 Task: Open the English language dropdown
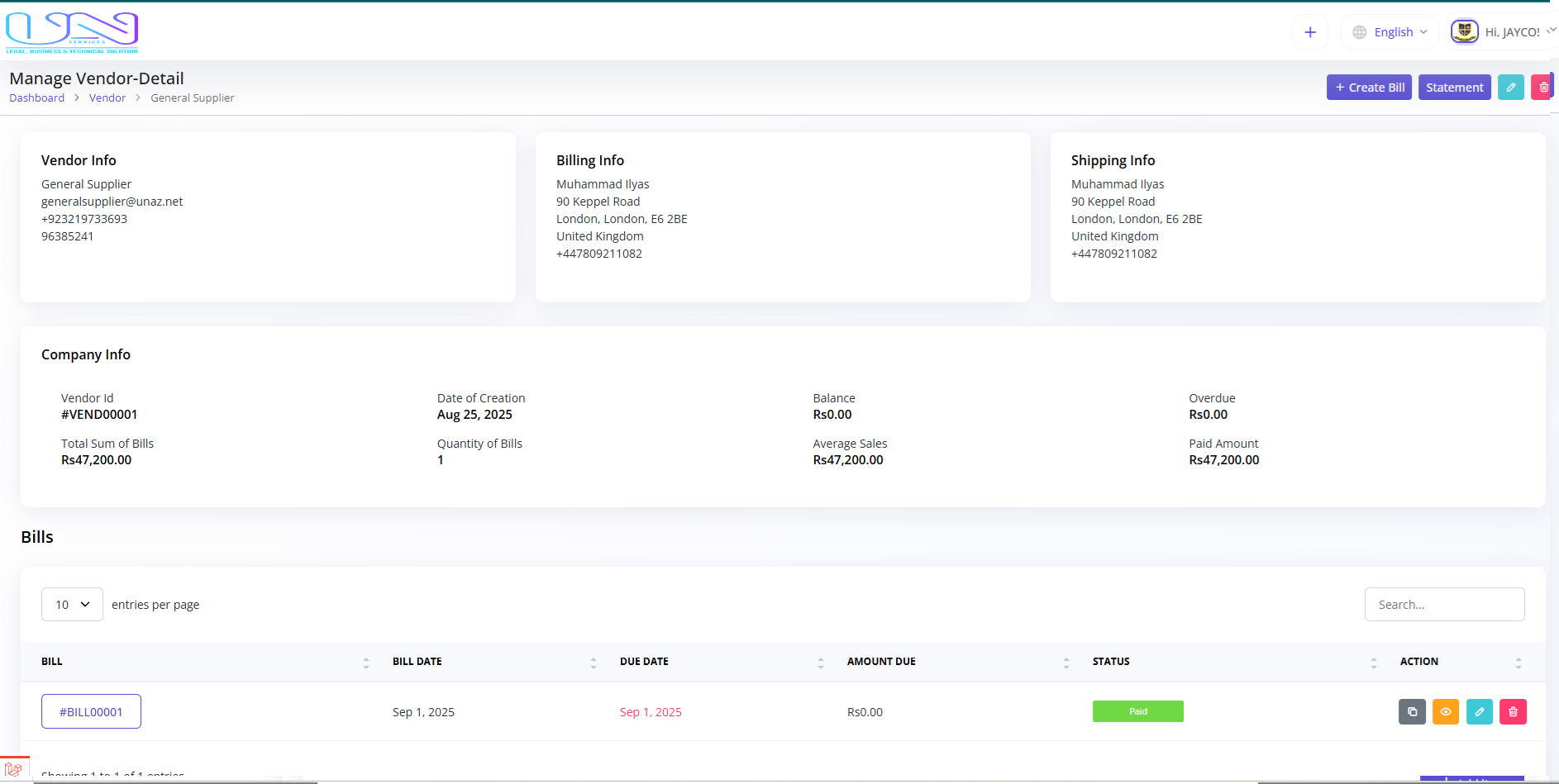point(1390,32)
